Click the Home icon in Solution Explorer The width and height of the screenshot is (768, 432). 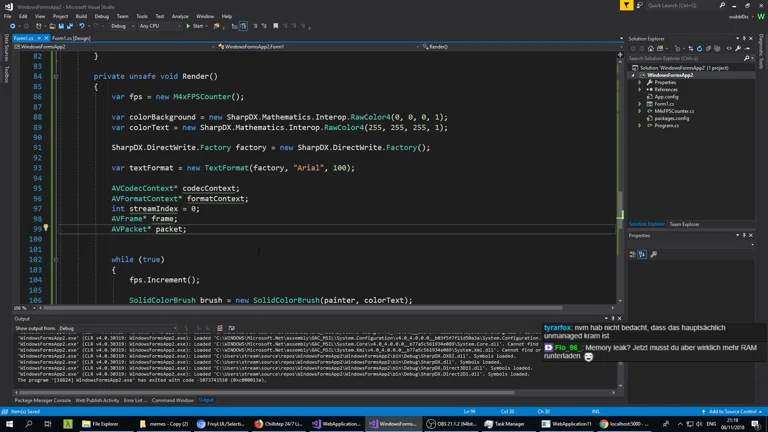tap(650, 48)
